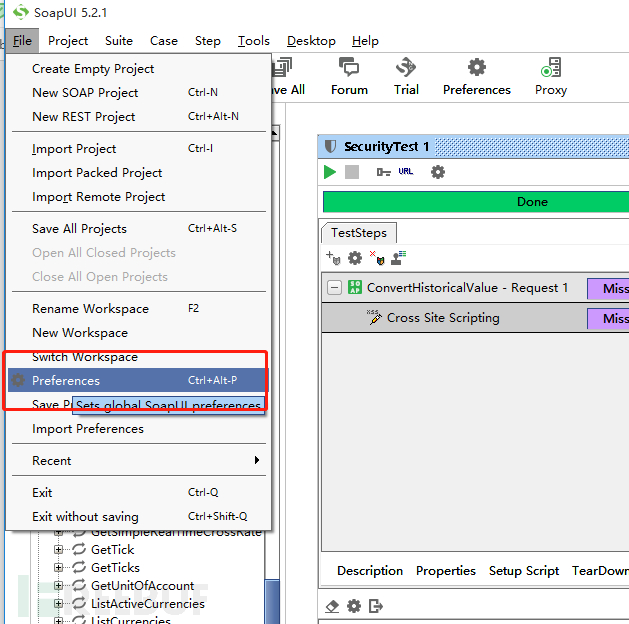Choose Rename Workspace
The height and width of the screenshot is (624, 629).
click(x=138, y=309)
